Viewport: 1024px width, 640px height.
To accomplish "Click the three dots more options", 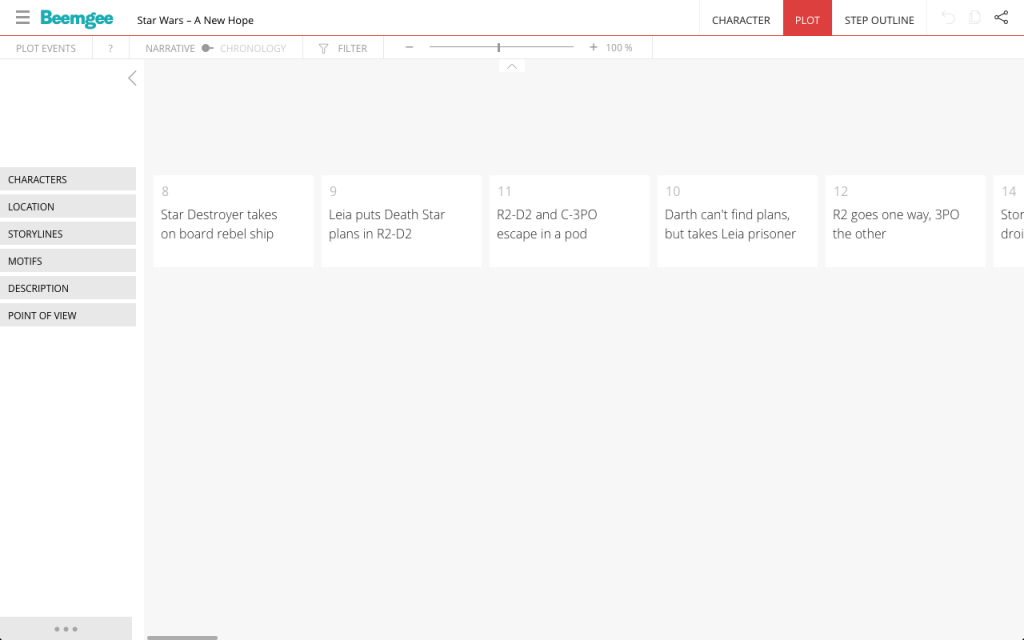I will point(66,629).
